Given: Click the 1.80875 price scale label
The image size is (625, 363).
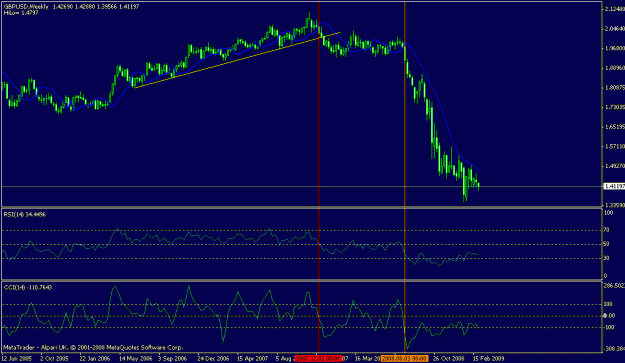Looking at the screenshot, I should [615, 87].
